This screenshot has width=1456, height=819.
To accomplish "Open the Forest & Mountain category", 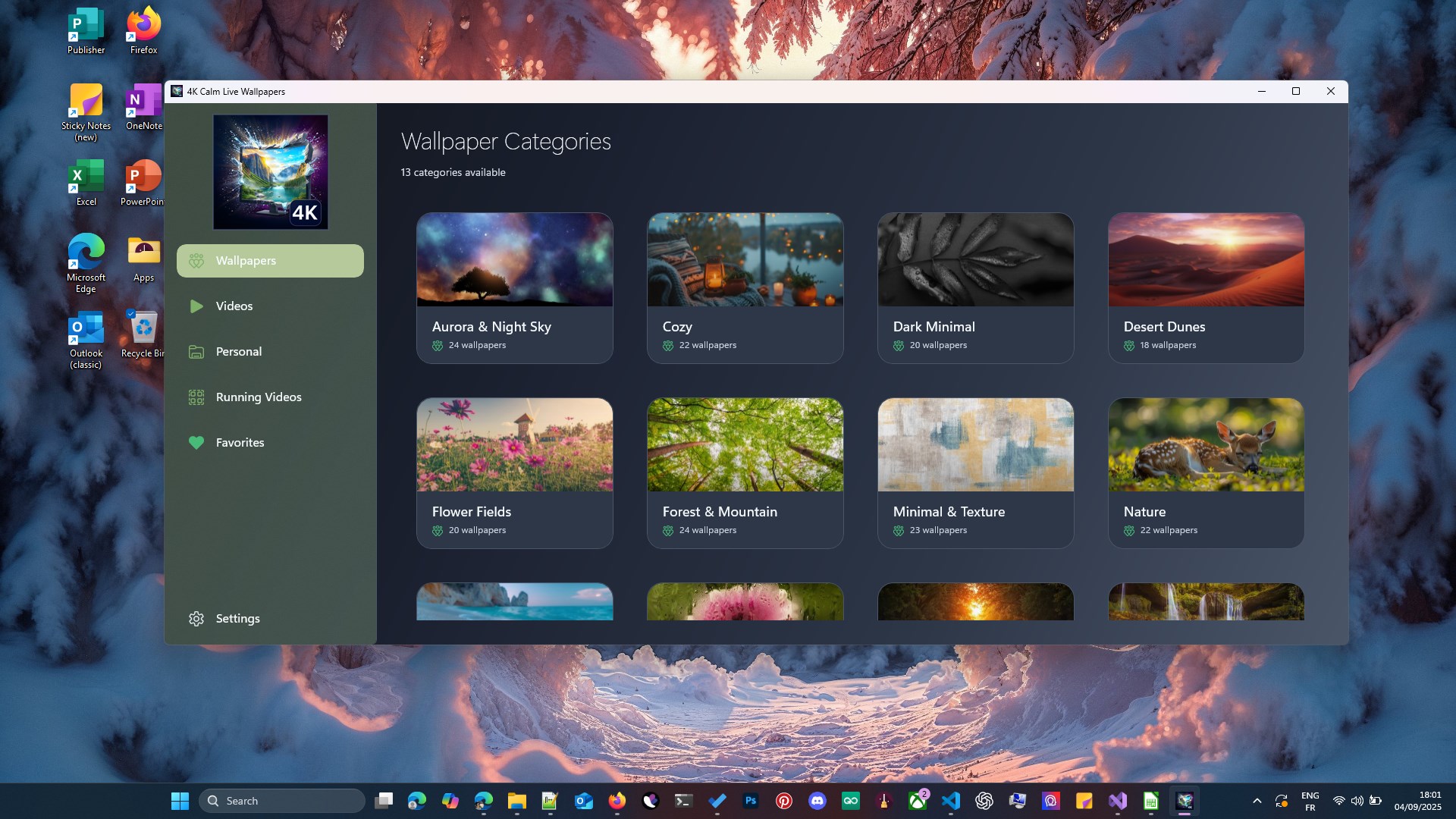I will click(745, 473).
